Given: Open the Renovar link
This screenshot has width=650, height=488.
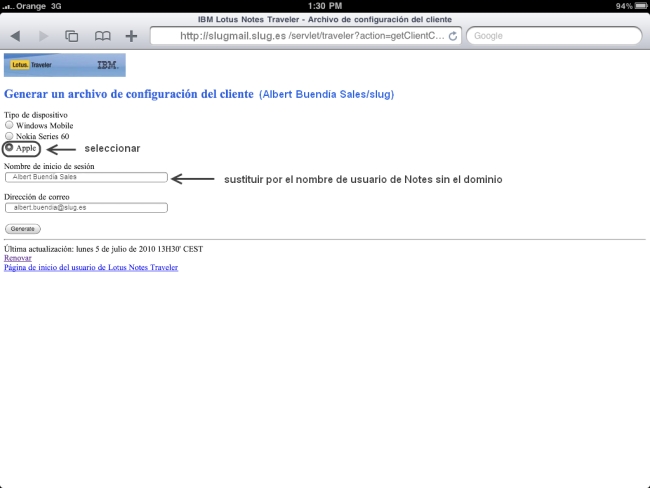Looking at the screenshot, I should 18,258.
